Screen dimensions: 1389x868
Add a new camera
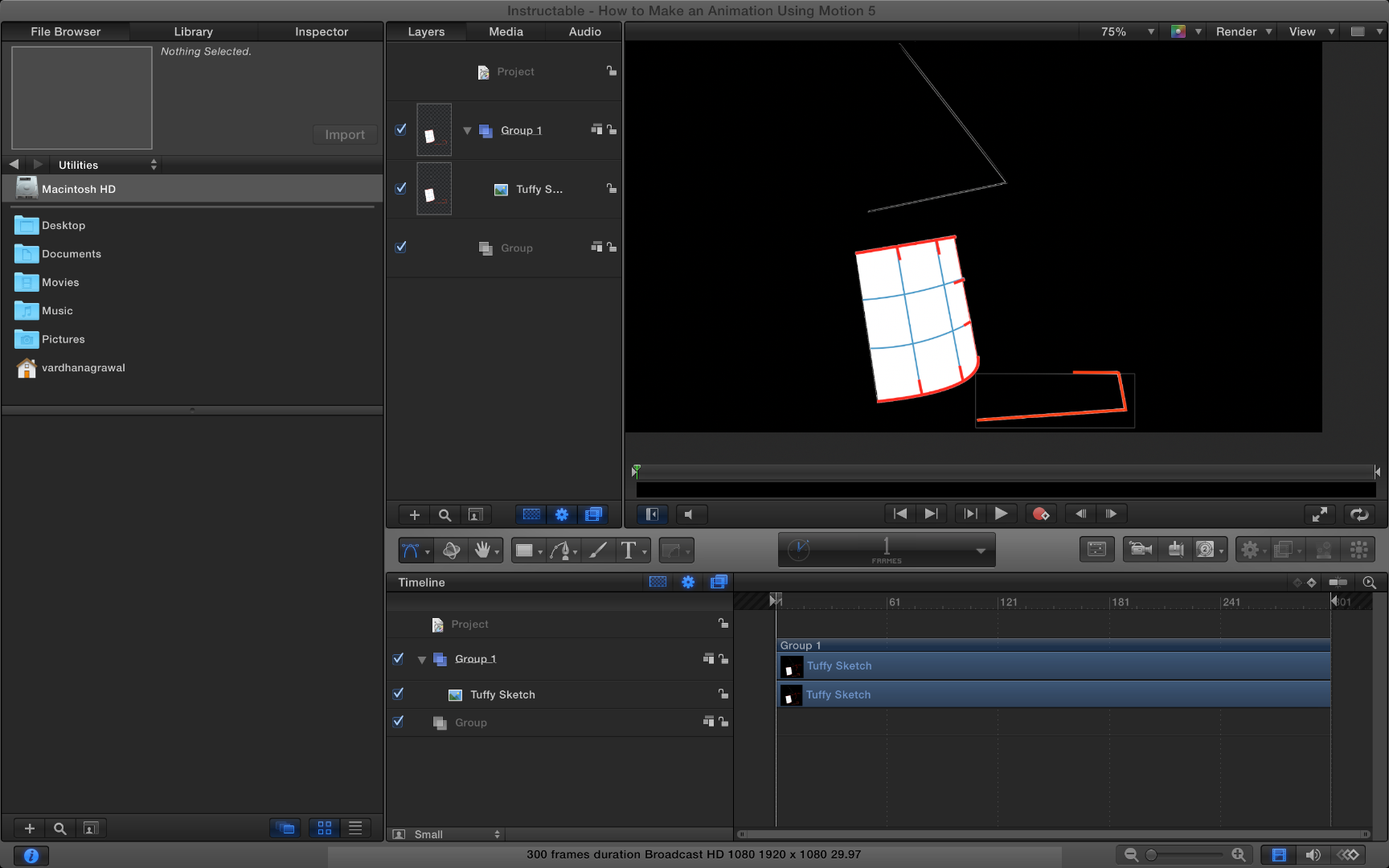tap(1140, 550)
